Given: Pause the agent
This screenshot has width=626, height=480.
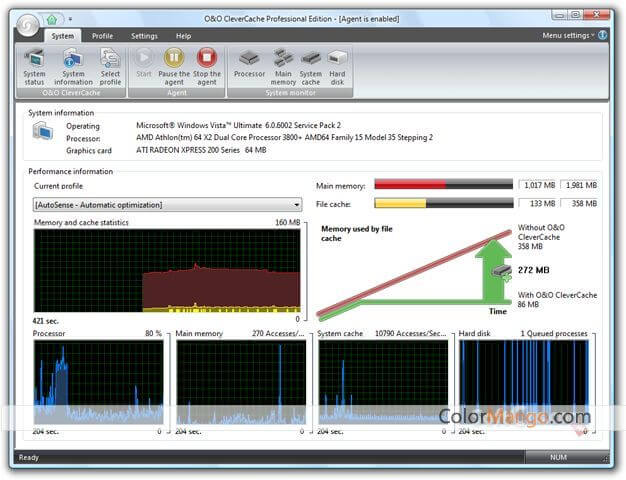Looking at the screenshot, I should coord(174,64).
